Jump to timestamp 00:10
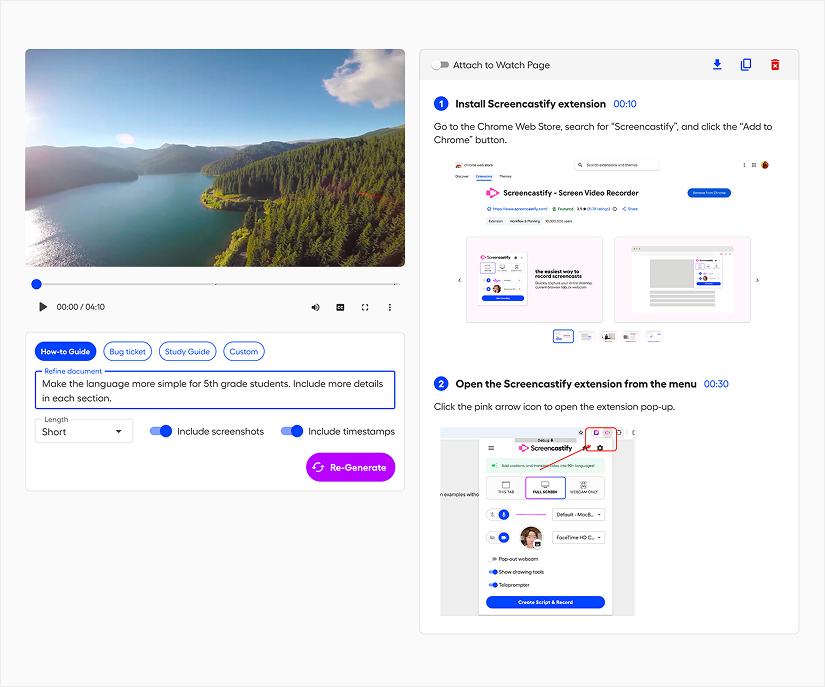 625,104
